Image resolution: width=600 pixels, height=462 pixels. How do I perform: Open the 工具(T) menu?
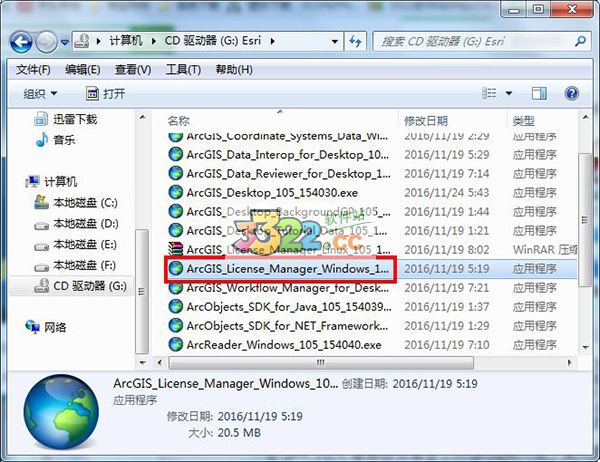coord(183,70)
